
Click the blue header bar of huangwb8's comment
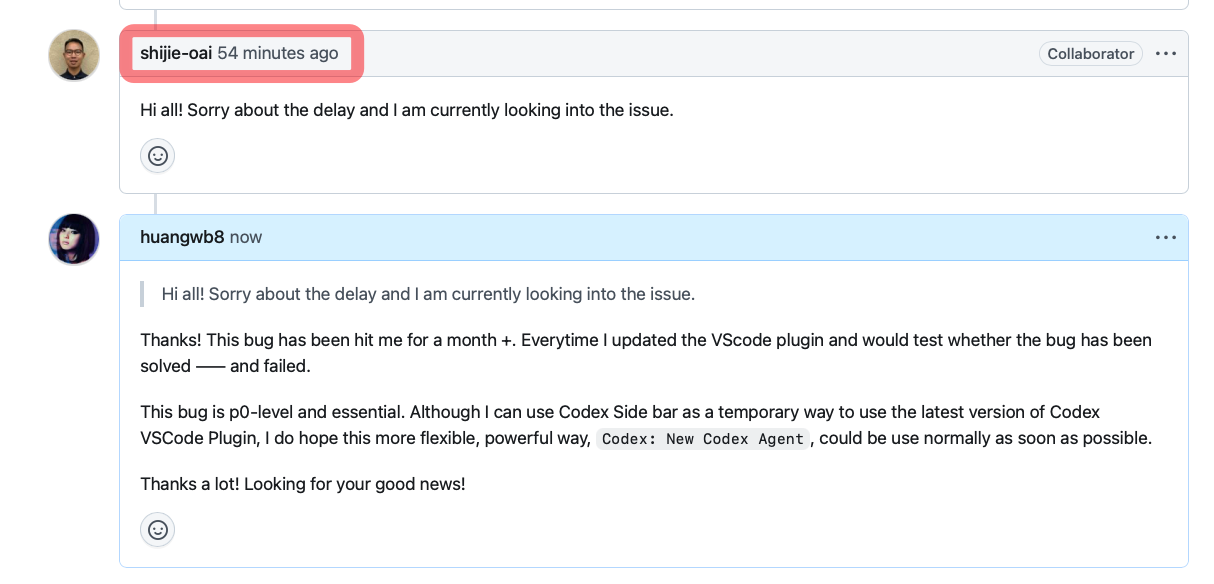pos(700,238)
